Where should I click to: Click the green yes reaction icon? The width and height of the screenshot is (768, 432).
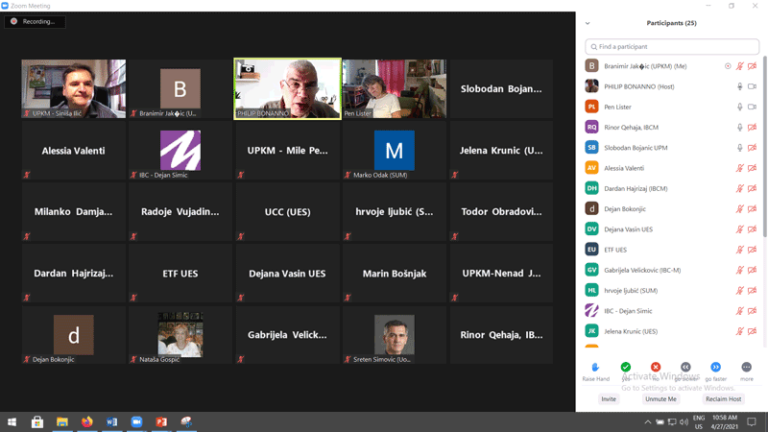(x=625, y=367)
